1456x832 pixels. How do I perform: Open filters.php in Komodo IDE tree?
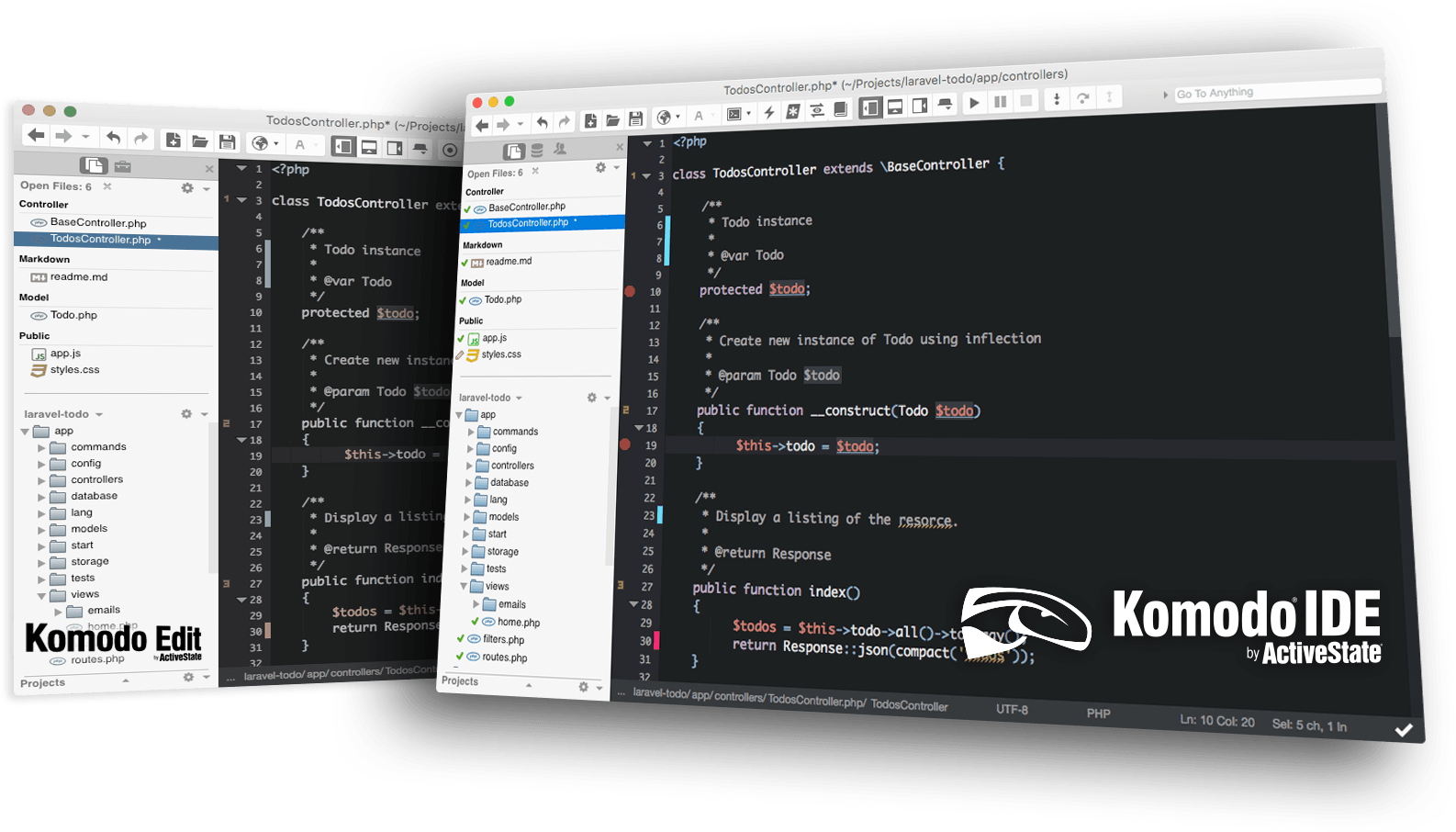tap(503, 640)
